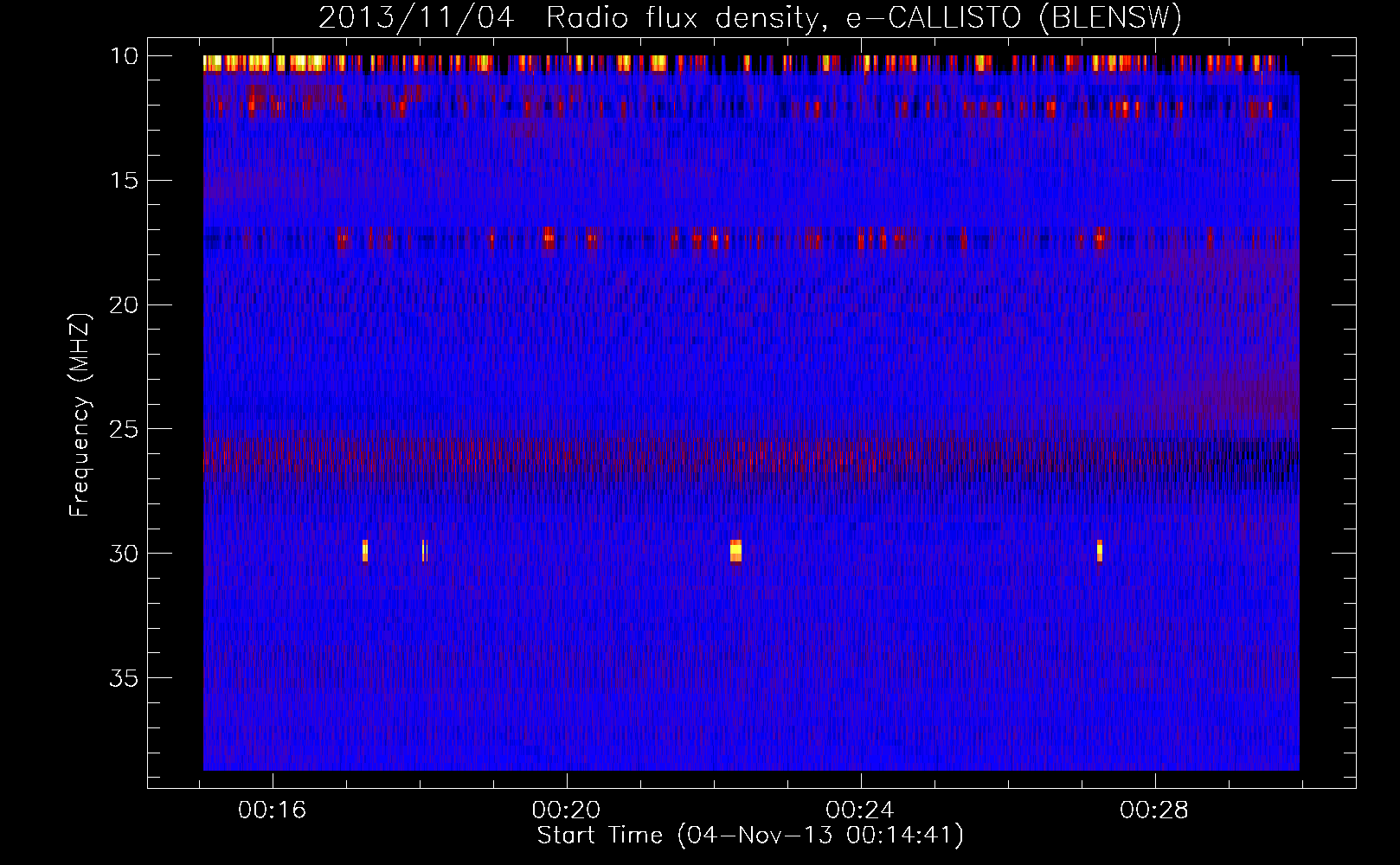Click the frequency tick label '30'
The width and height of the screenshot is (1400, 865).
point(124,554)
